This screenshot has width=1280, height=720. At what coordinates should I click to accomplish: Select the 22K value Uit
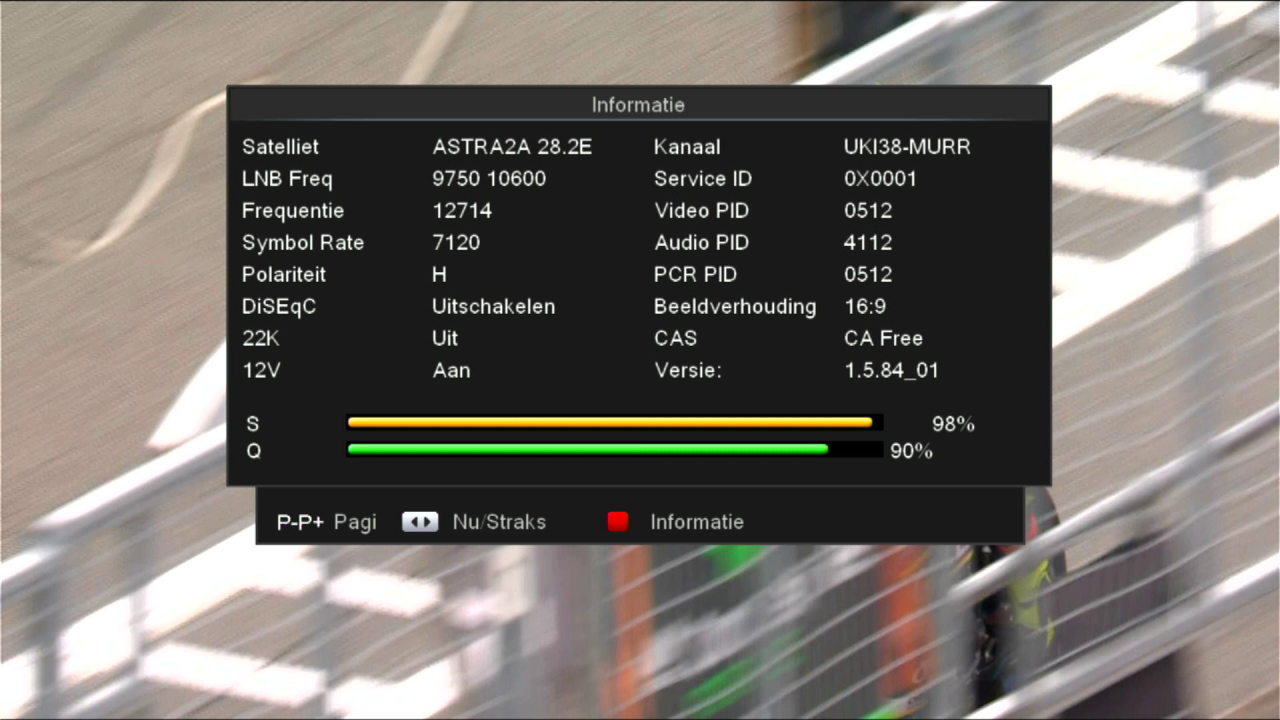point(445,339)
